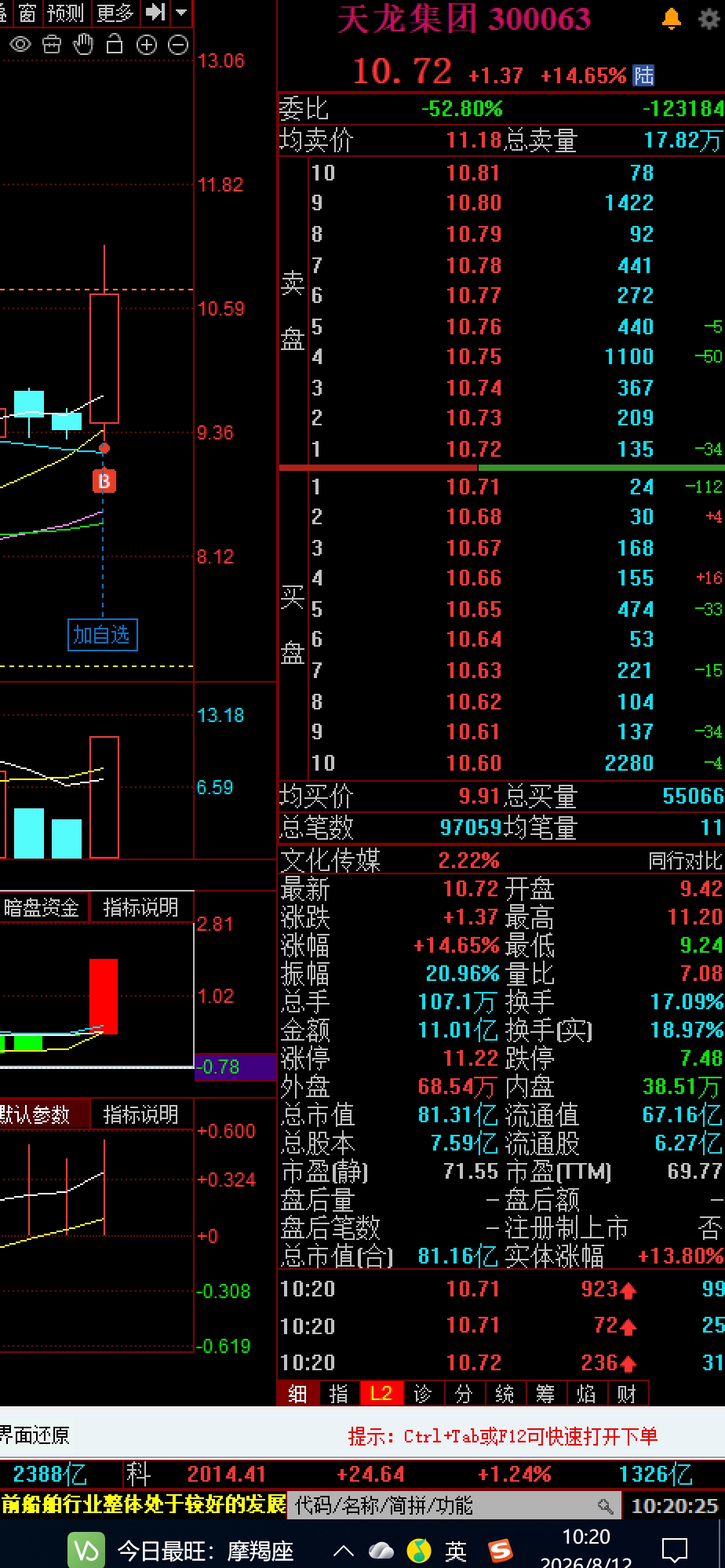
Task: Click the buy level 1 price 10.71
Action: 473,487
